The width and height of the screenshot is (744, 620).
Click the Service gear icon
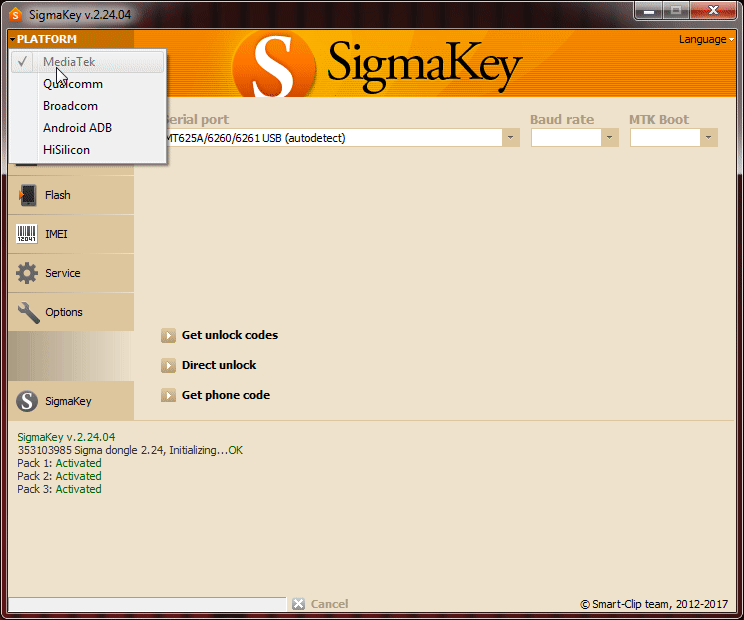(x=27, y=273)
